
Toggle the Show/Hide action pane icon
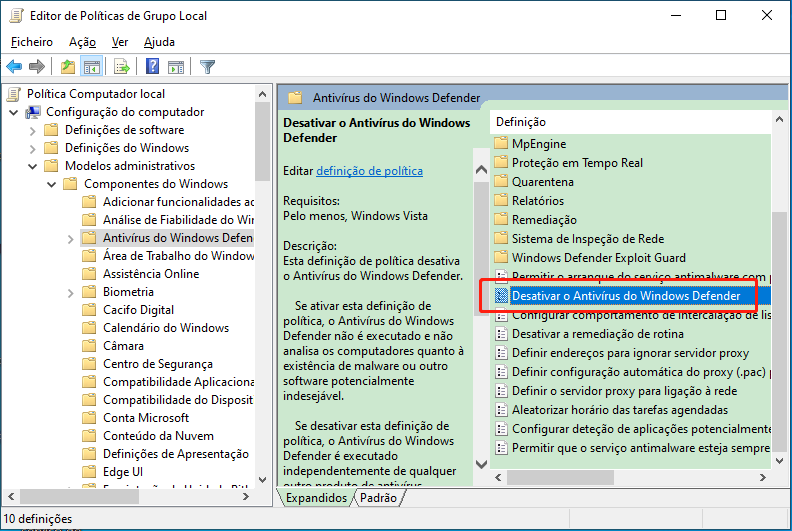[x=176, y=66]
